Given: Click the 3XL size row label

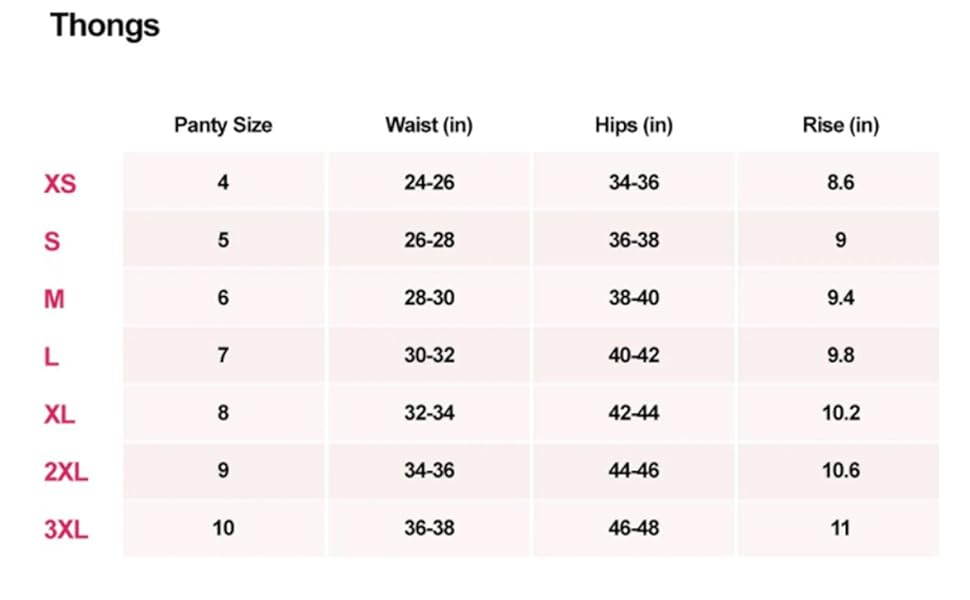Looking at the screenshot, I should [x=66, y=529].
